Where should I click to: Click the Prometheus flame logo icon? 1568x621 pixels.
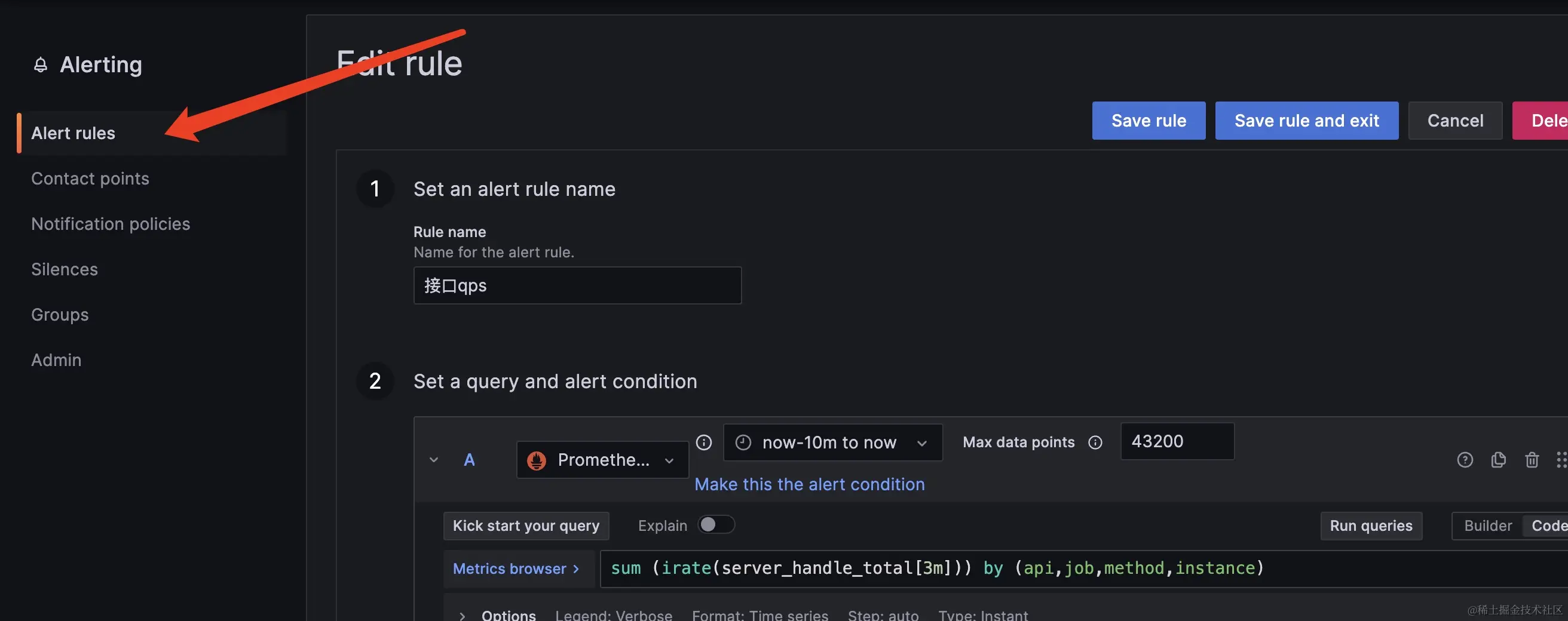[x=536, y=460]
